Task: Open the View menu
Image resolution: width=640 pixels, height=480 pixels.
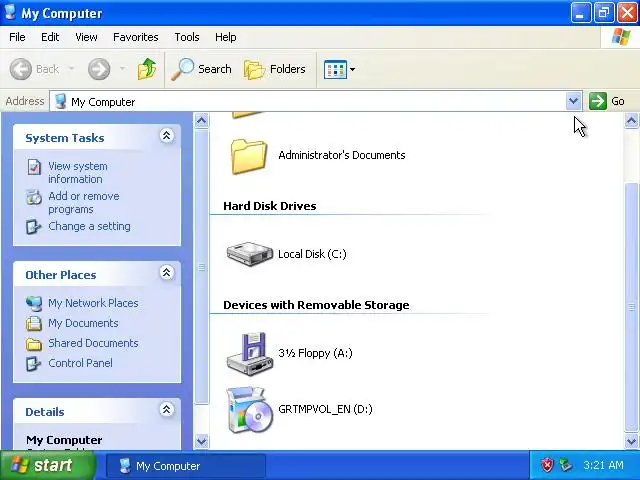Action: pyautogui.click(x=86, y=37)
